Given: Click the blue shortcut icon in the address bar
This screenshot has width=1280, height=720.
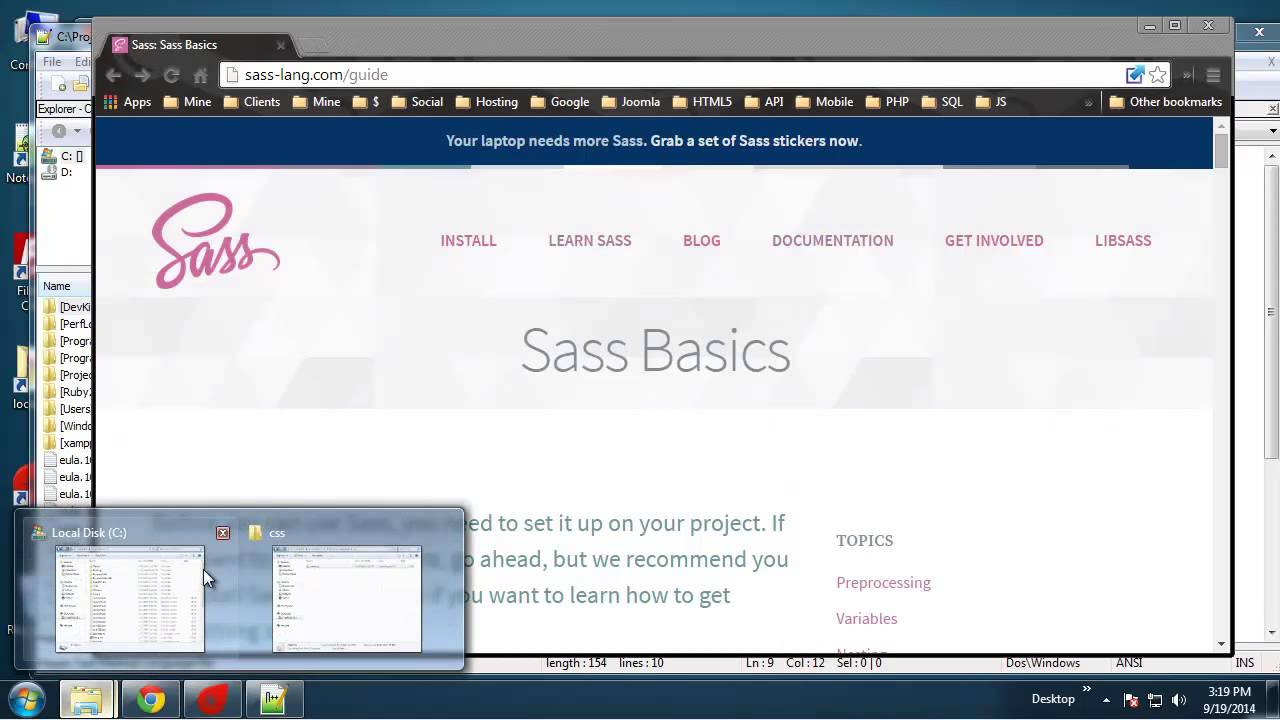Looking at the screenshot, I should pyautogui.click(x=1134, y=75).
